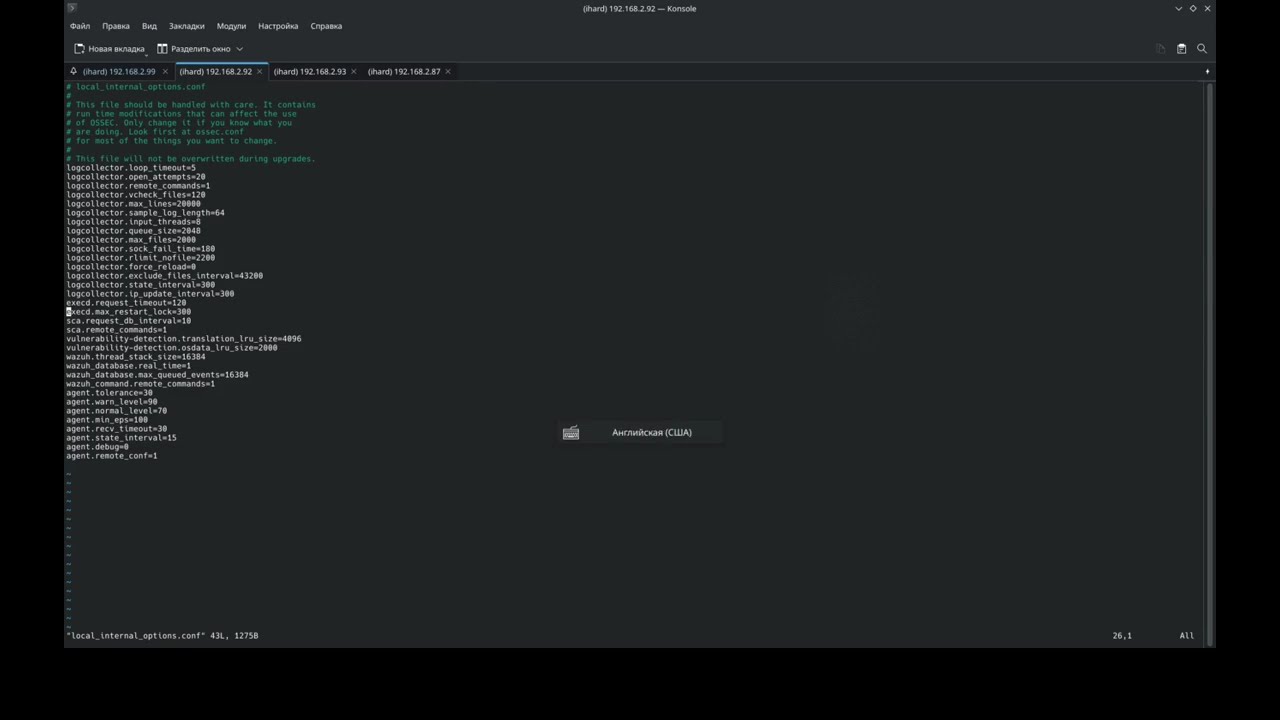Click the line logcollector.sample_log_length=64
The image size is (1280, 720).
coord(145,213)
